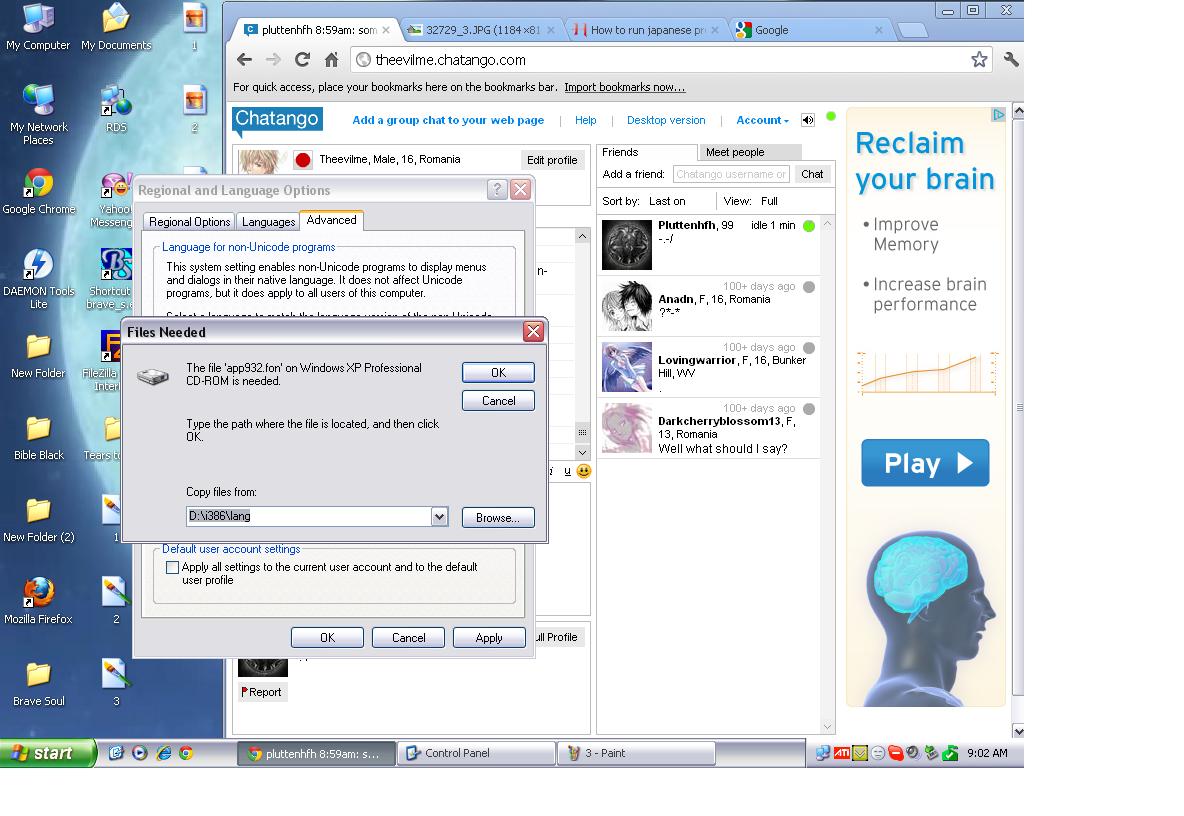This screenshot has height=816, width=1184.
Task: Click Add a group chat link
Action: (x=448, y=120)
